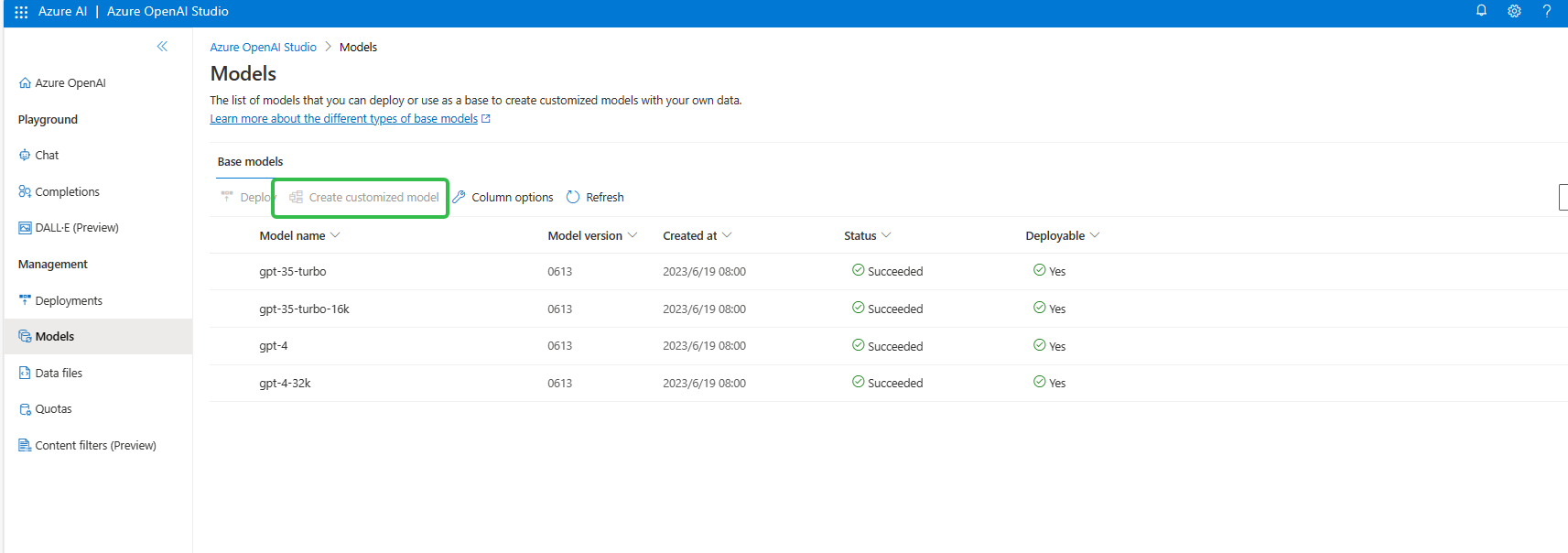
Task: Sort by Created at column
Action: coord(697,236)
